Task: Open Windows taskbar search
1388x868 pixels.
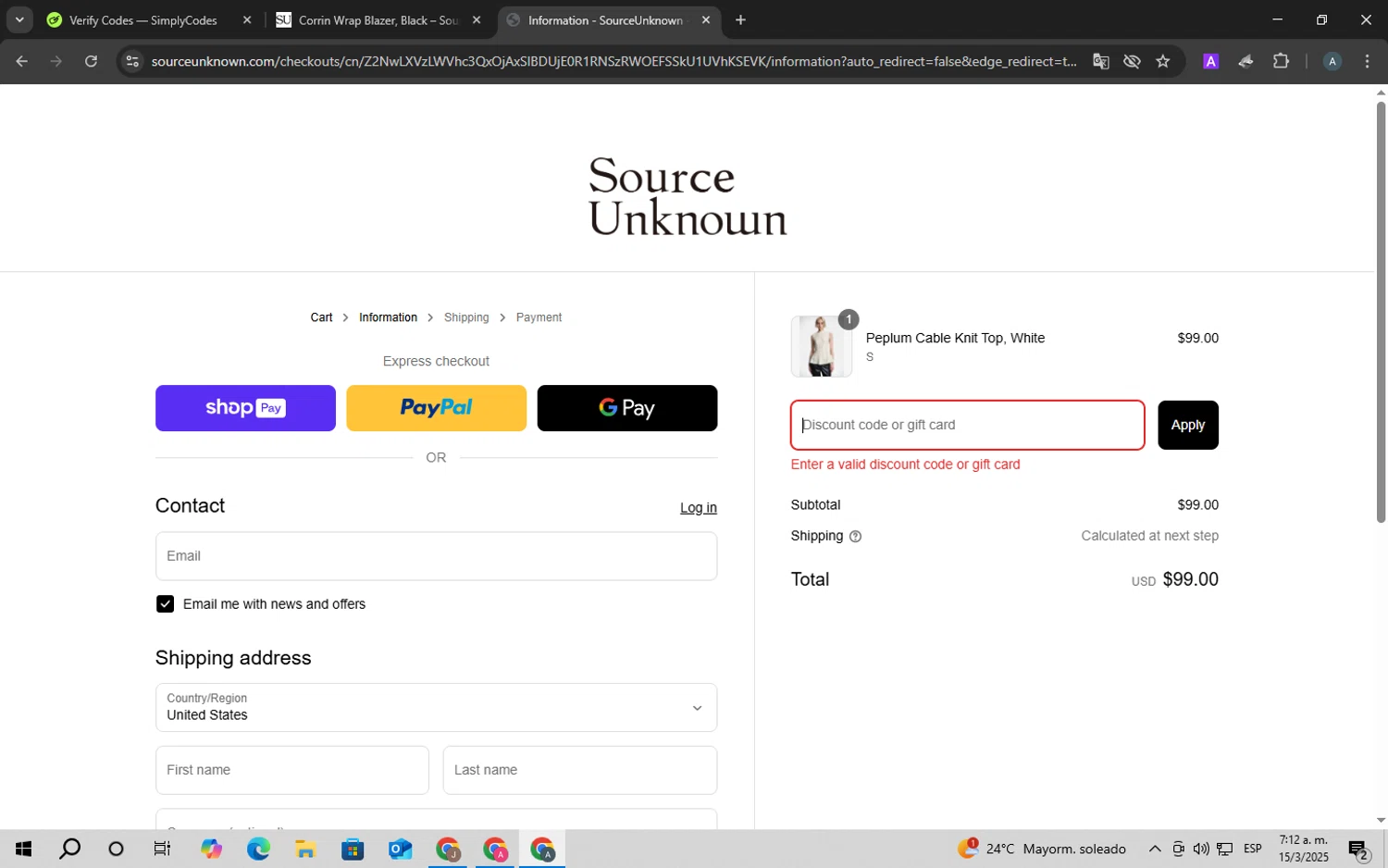Action: pyautogui.click(x=69, y=849)
